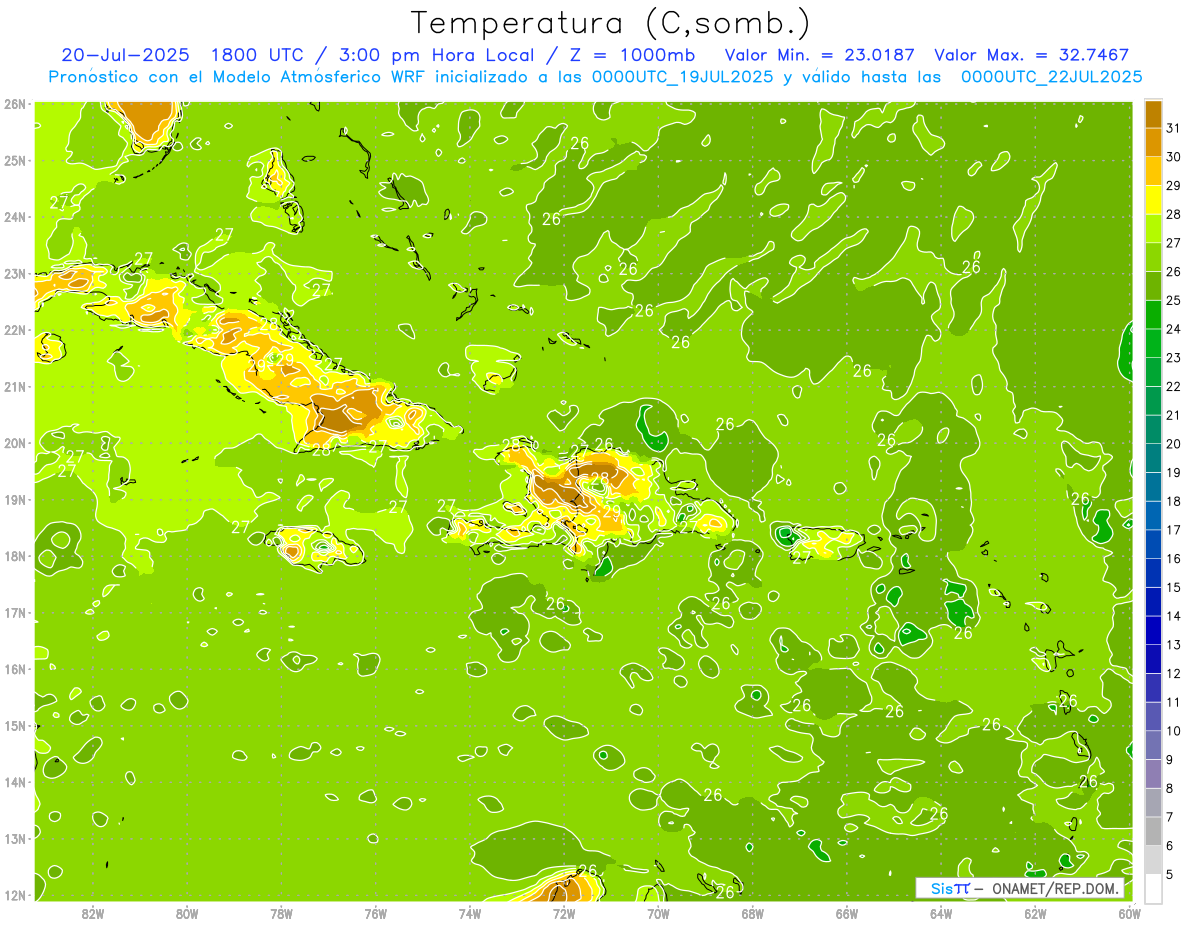
Task: Click the 82W longitude axis label
Action: point(93,913)
